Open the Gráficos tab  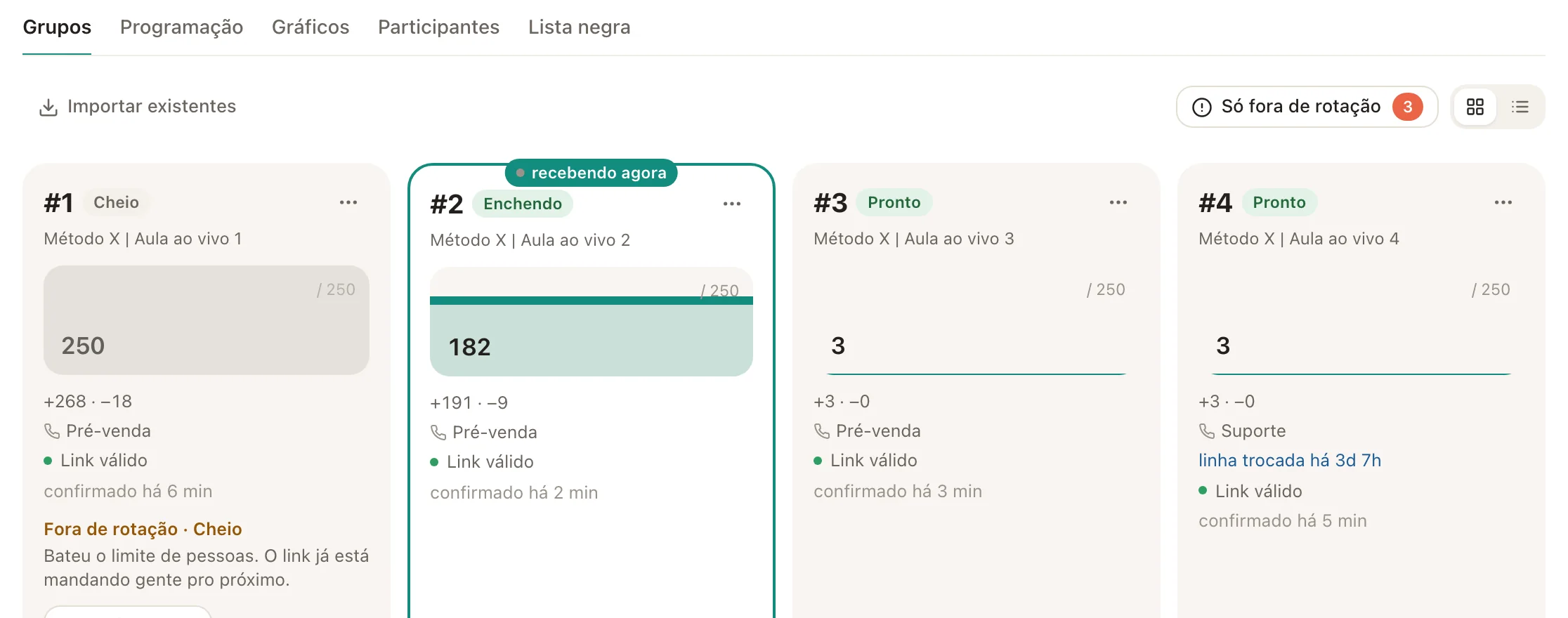pyautogui.click(x=311, y=27)
